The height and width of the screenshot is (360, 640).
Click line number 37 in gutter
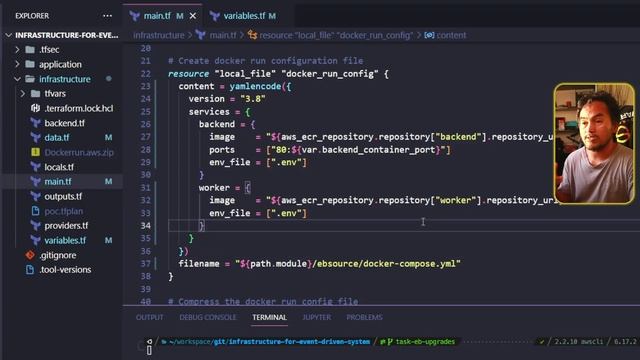point(146,264)
